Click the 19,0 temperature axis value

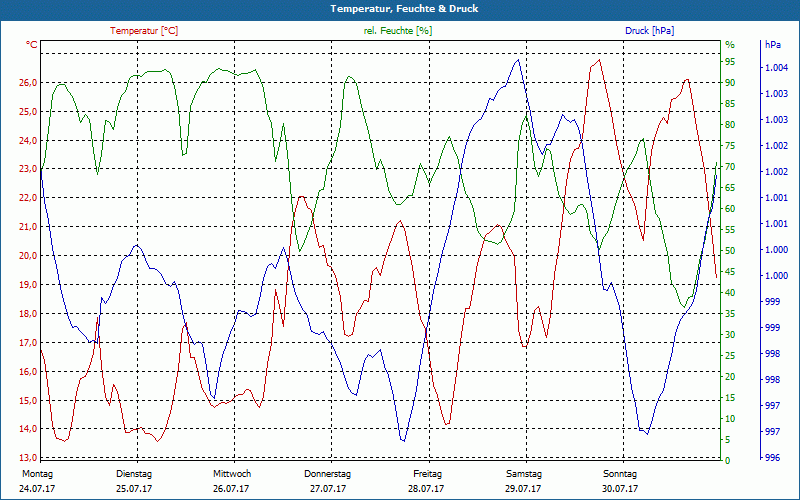tap(29, 285)
